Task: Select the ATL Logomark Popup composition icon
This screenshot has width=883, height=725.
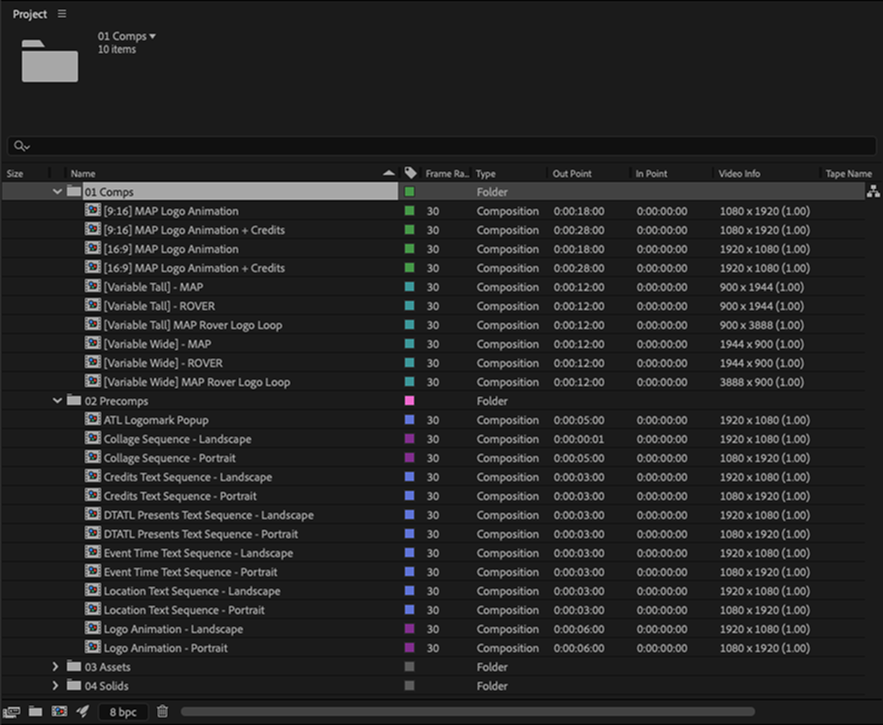Action: [93, 420]
